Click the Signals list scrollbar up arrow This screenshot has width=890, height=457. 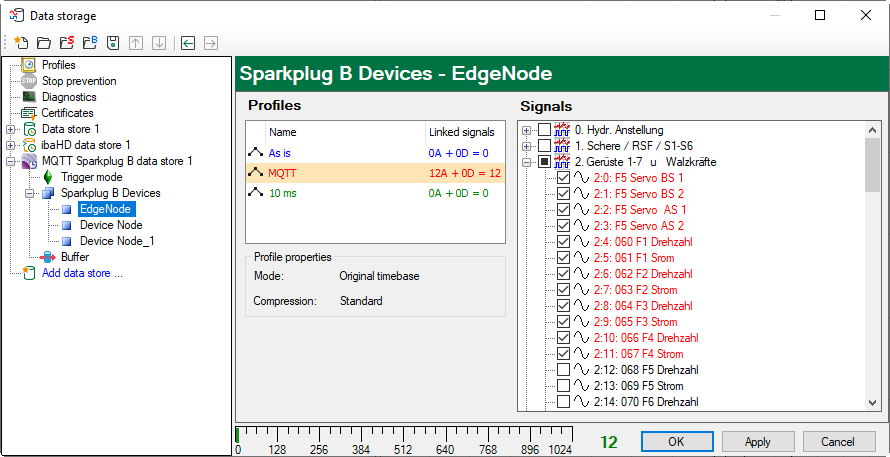tap(872, 130)
